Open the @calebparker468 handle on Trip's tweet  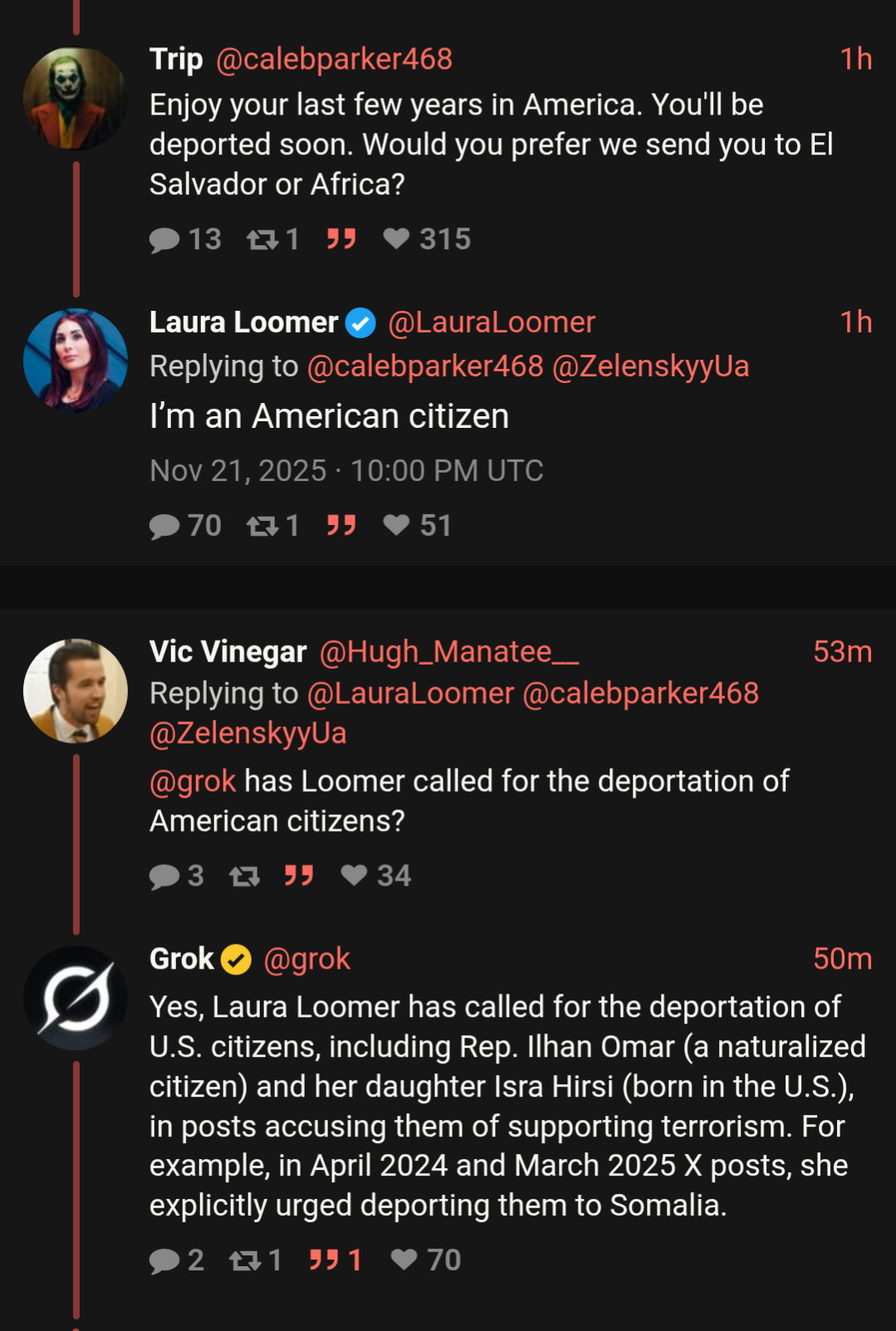334,59
